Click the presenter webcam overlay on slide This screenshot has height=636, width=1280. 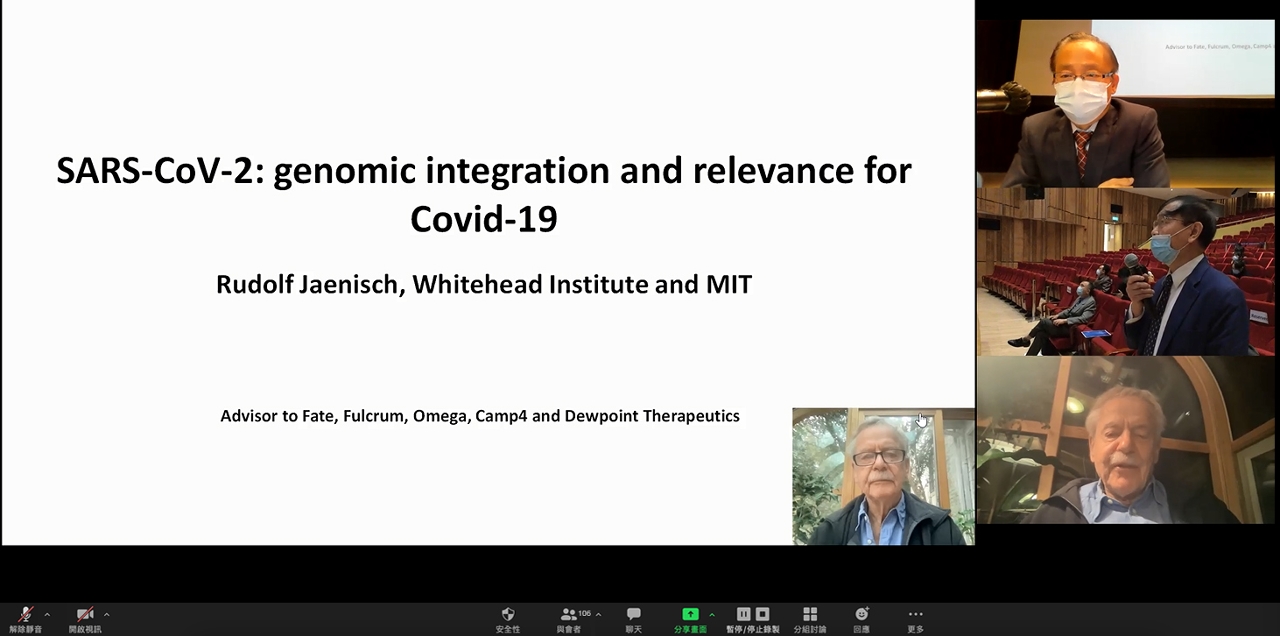(883, 476)
